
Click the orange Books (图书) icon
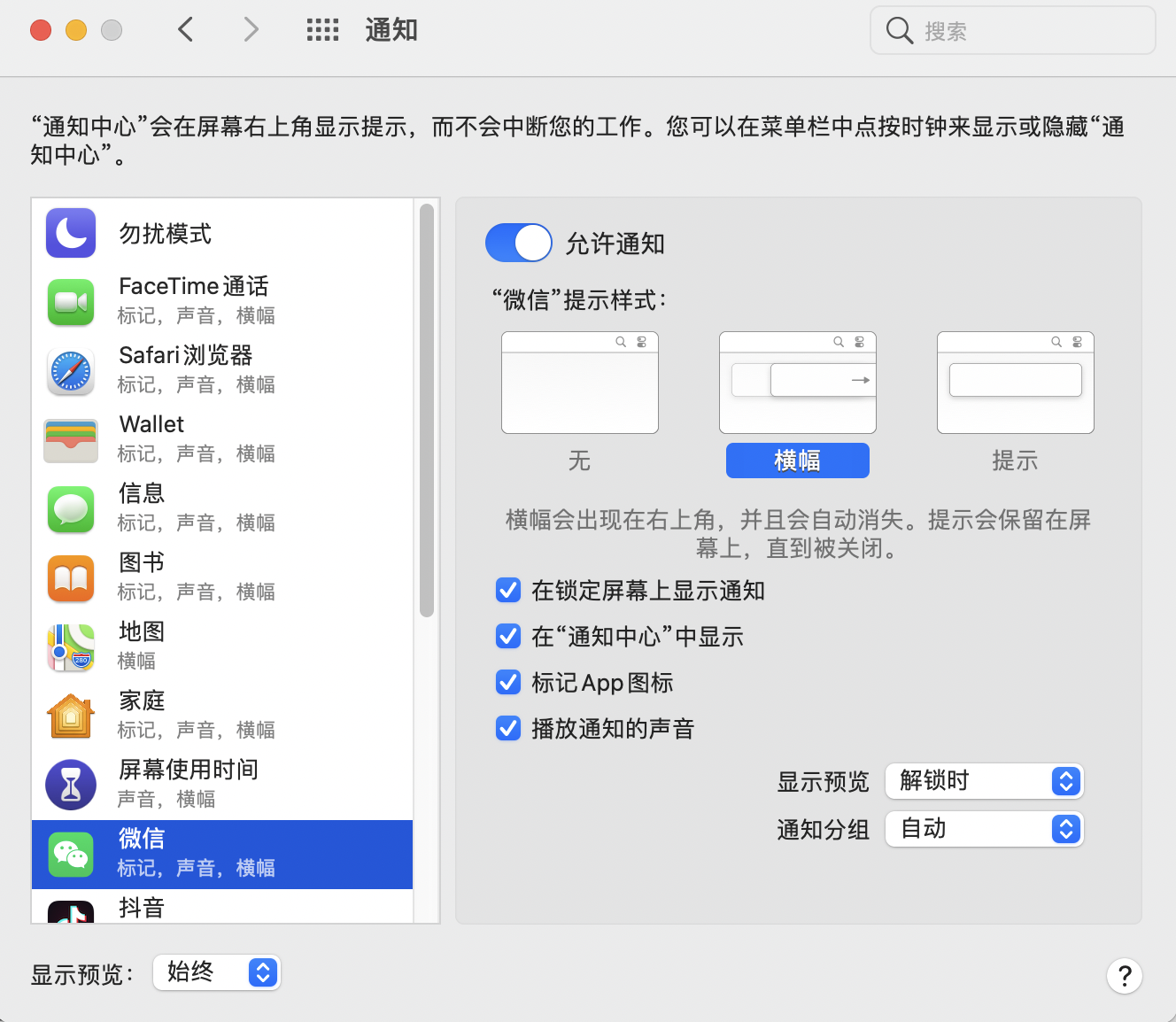point(71,578)
